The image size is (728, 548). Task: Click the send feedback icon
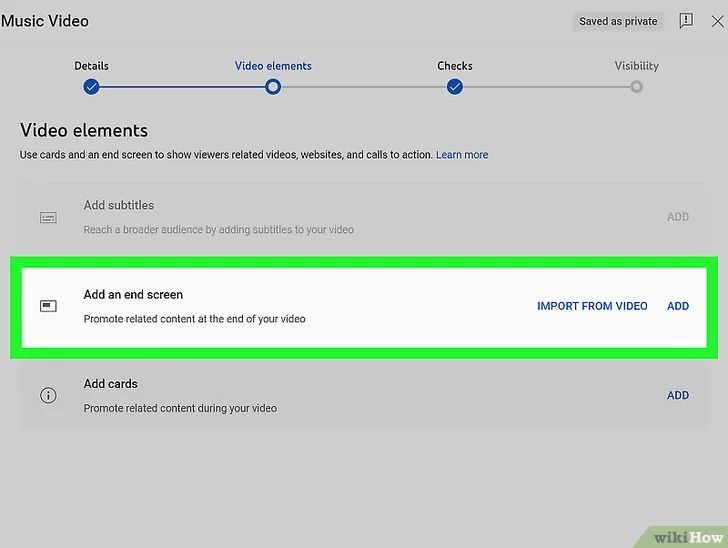point(686,21)
